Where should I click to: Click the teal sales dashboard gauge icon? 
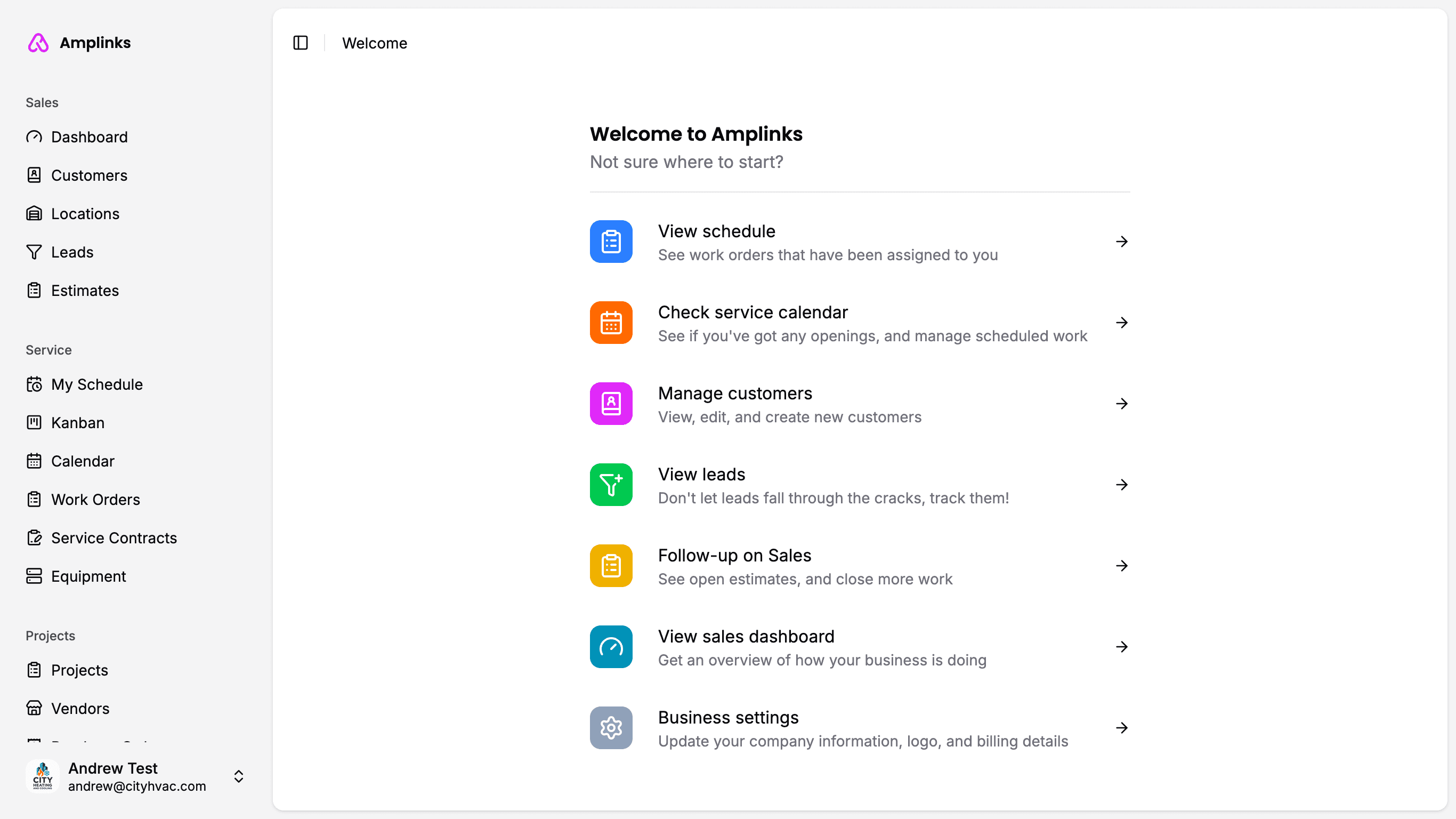click(x=611, y=646)
